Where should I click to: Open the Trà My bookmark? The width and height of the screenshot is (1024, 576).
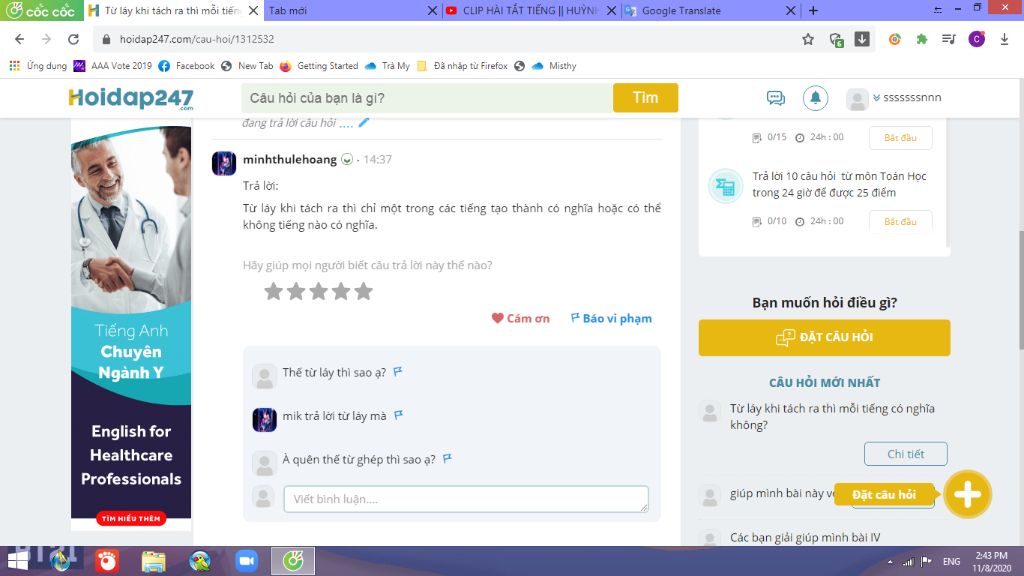pos(388,66)
